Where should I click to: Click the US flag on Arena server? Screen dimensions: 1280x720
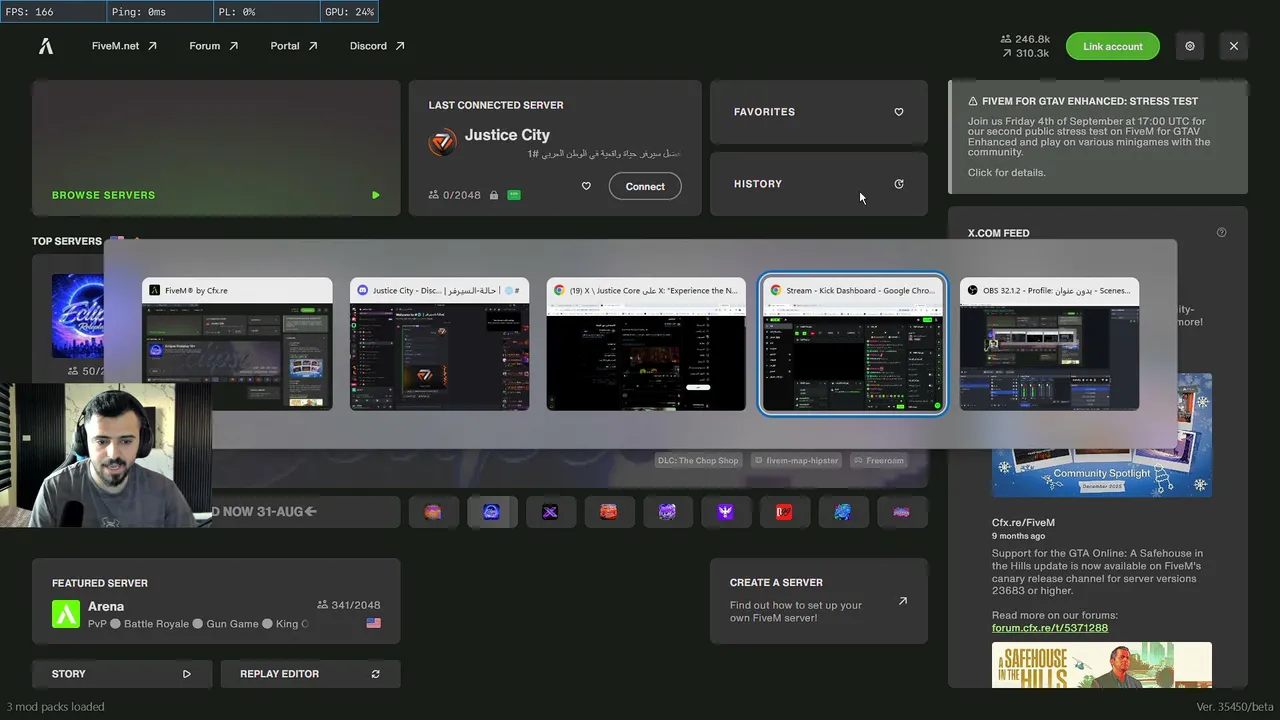373,623
